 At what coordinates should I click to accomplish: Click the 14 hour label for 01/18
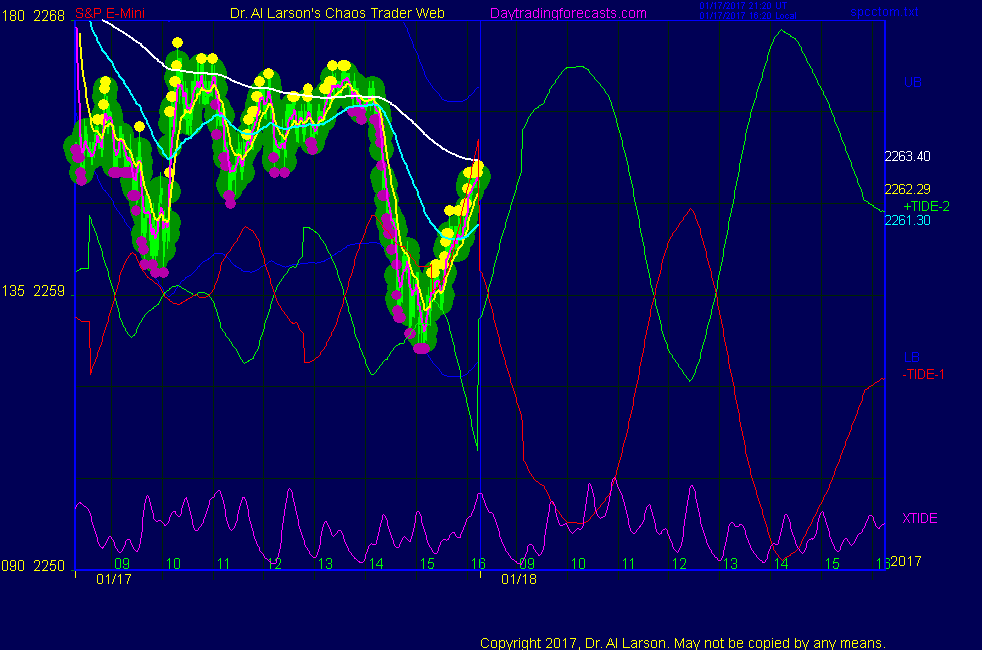click(781, 564)
